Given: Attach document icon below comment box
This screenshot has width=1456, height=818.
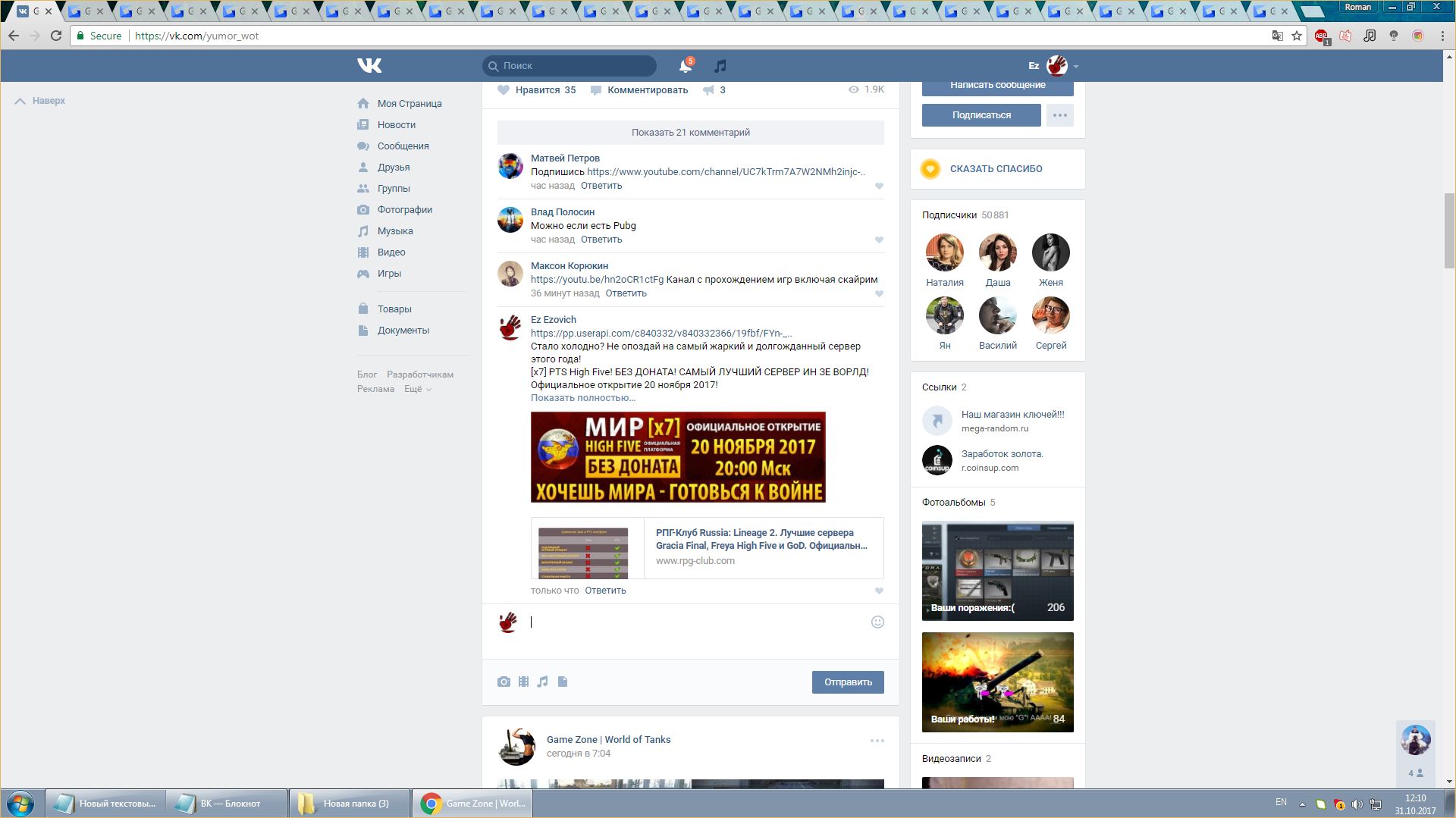Looking at the screenshot, I should coord(563,682).
